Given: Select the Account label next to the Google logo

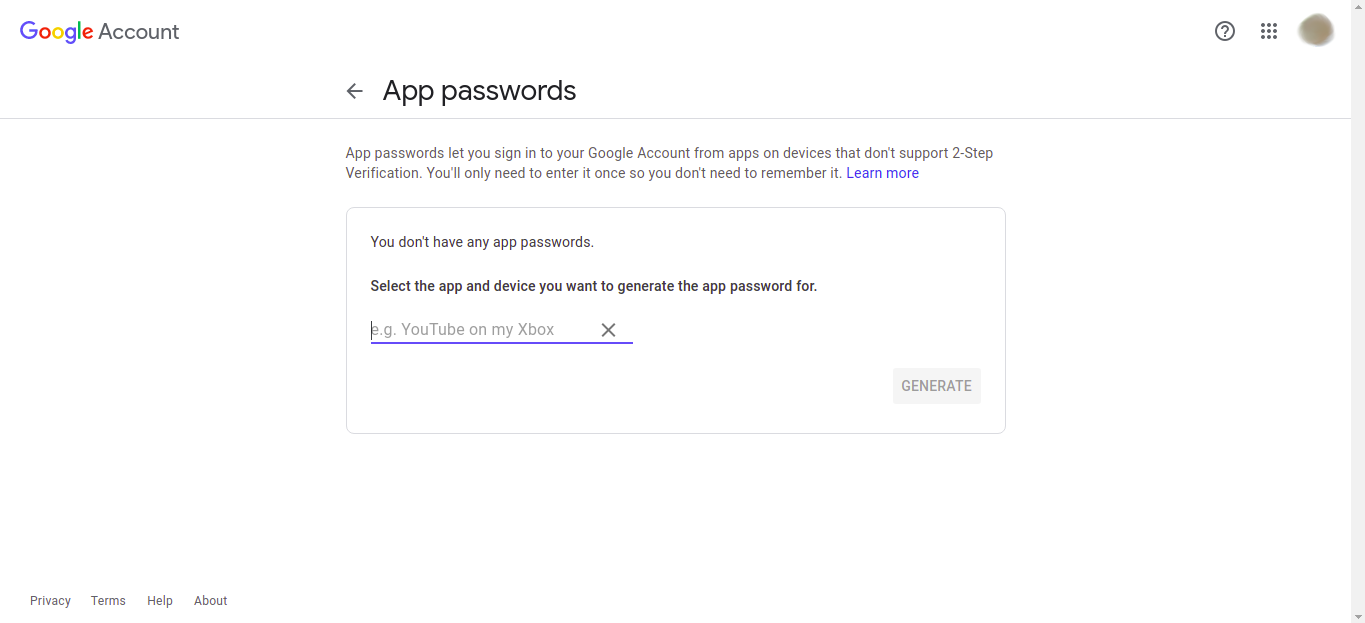Looking at the screenshot, I should point(140,31).
